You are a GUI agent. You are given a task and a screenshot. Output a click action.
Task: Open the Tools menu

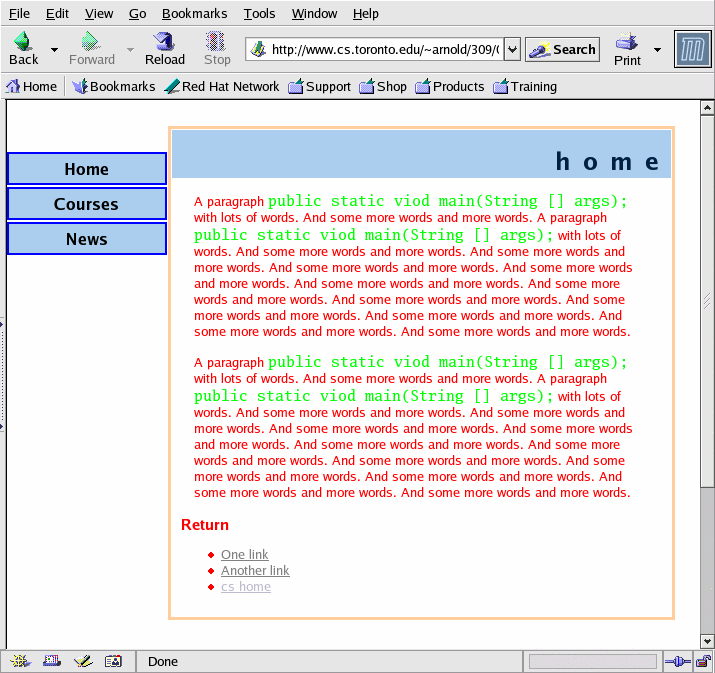259,14
